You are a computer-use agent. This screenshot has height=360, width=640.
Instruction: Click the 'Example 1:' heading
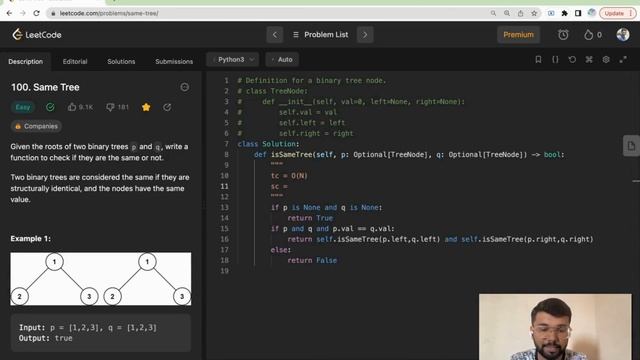(31, 239)
